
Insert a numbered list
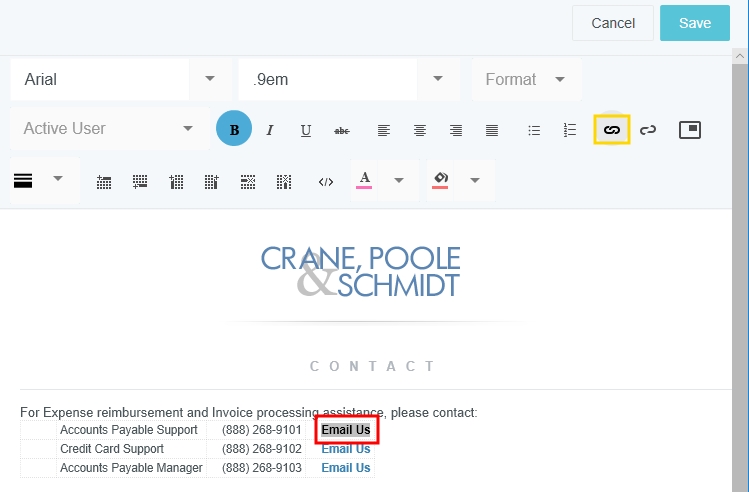pos(570,130)
